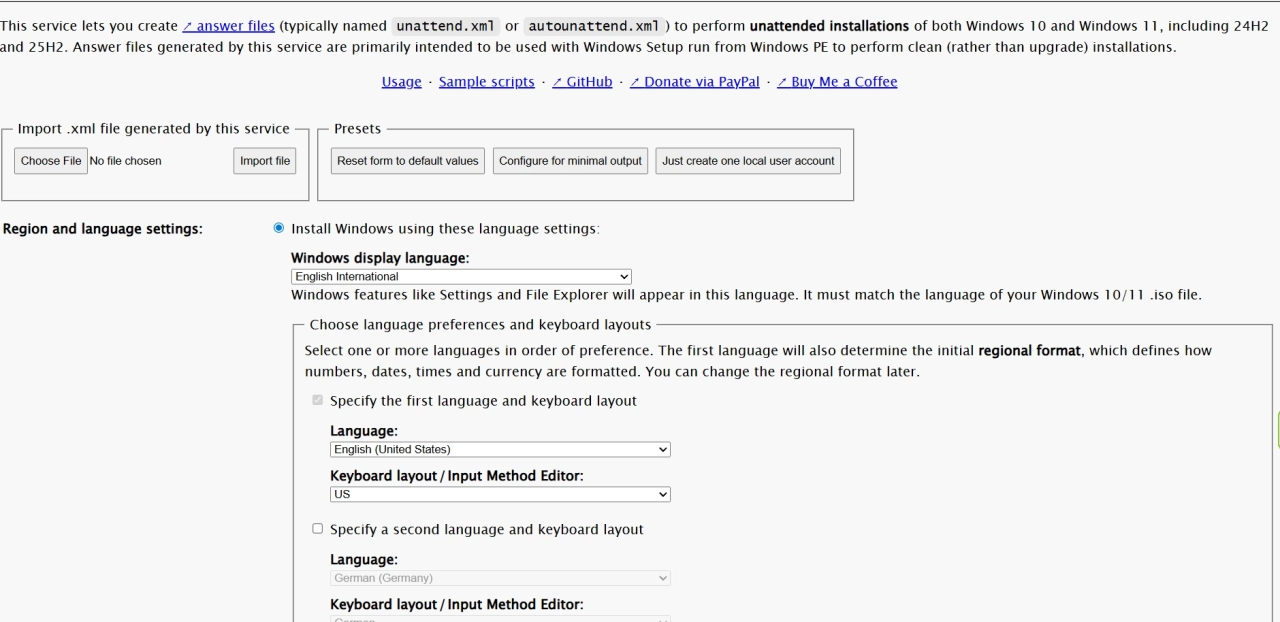The image size is (1280, 622).
Task: Click the Import file button
Action: pos(265,161)
